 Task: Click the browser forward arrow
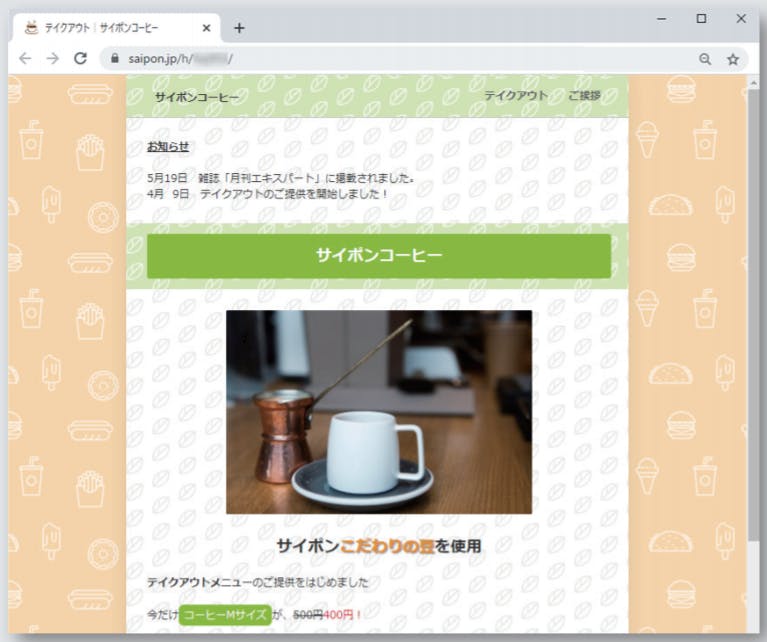52,59
